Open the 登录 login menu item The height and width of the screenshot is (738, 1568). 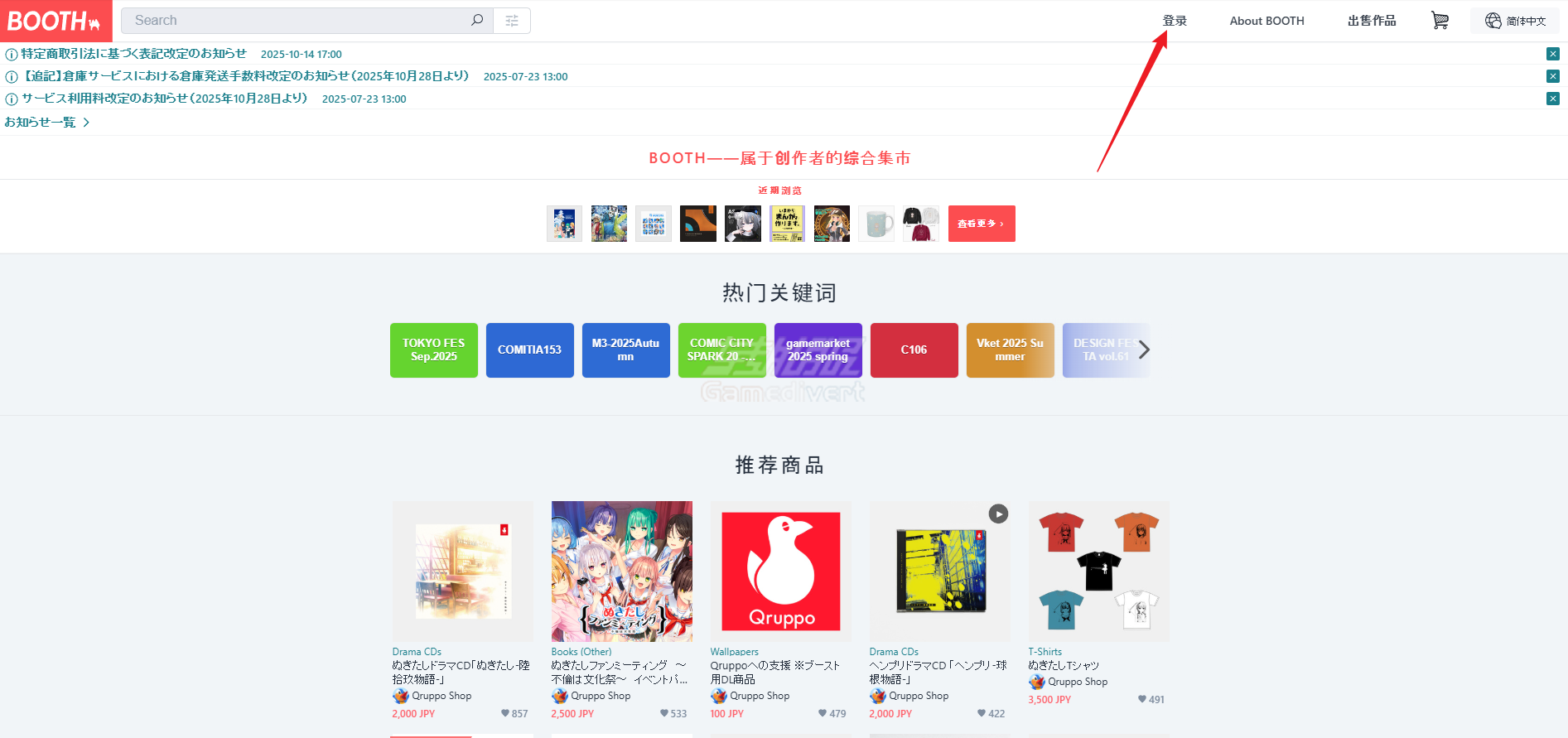point(1174,21)
